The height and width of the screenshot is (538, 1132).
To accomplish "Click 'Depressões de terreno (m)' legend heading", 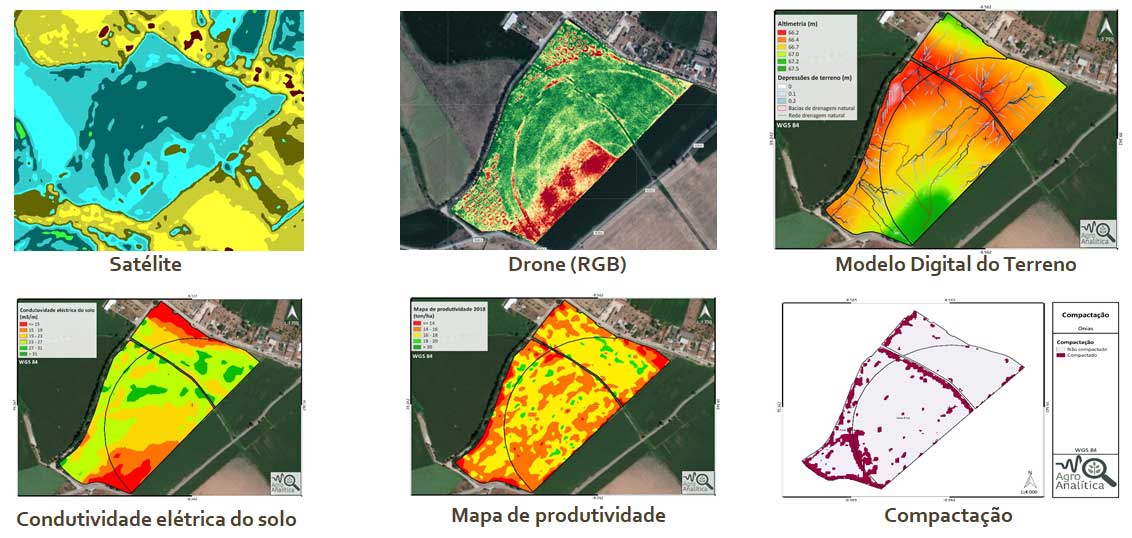I will (x=814, y=78).
